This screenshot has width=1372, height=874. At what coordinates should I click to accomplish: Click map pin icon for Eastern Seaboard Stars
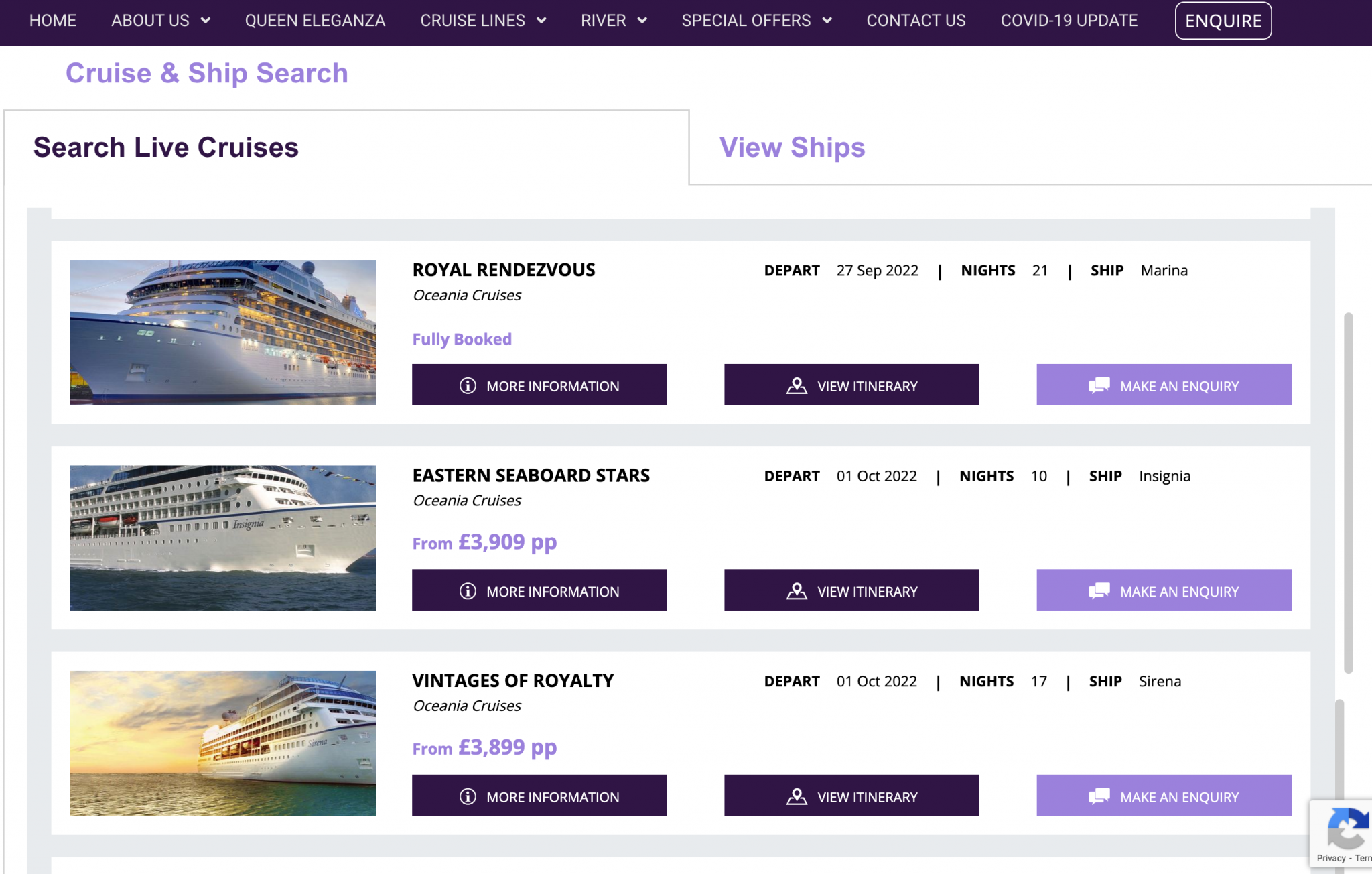(797, 591)
